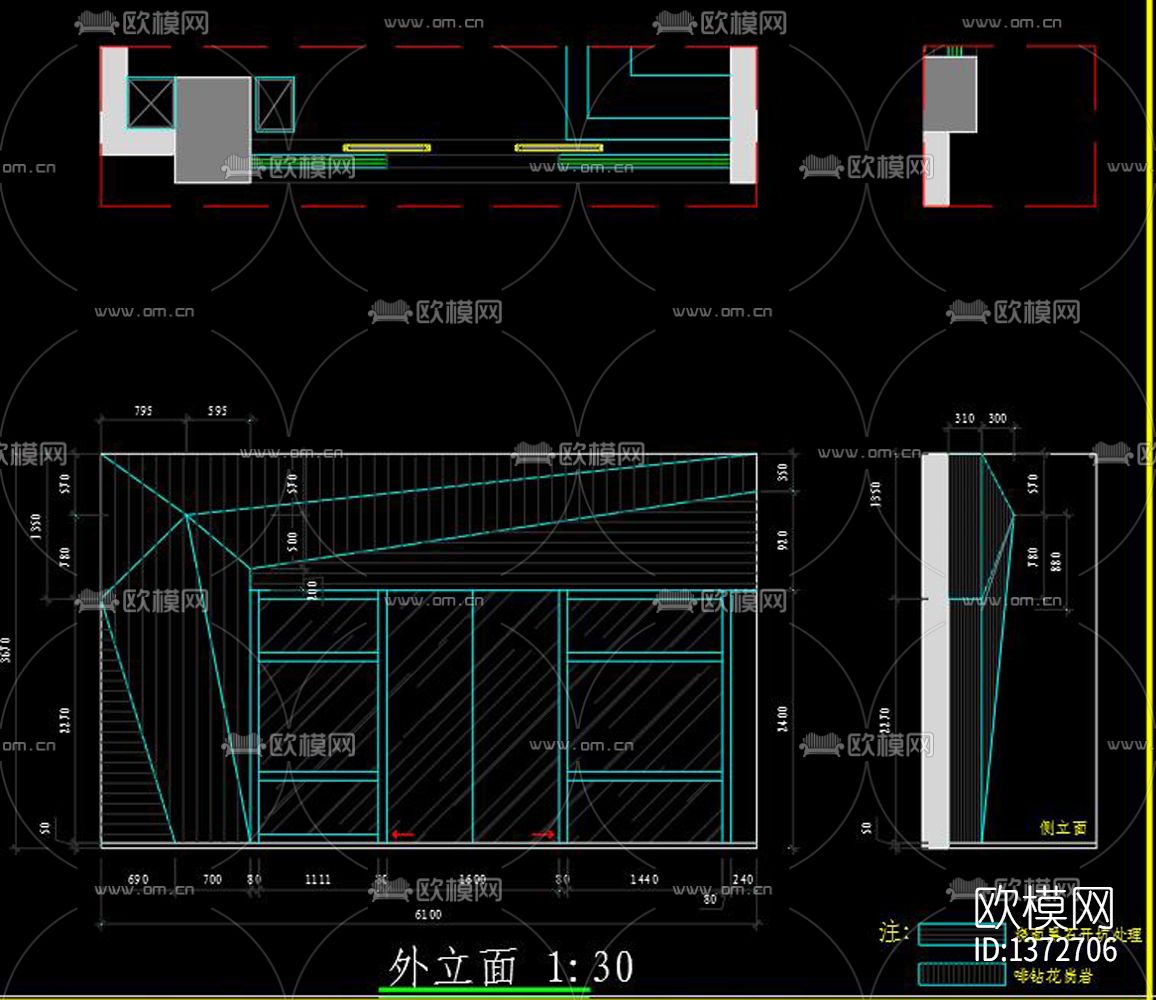Select the left-pointing red door arrow
The image size is (1156, 1000).
403,834
